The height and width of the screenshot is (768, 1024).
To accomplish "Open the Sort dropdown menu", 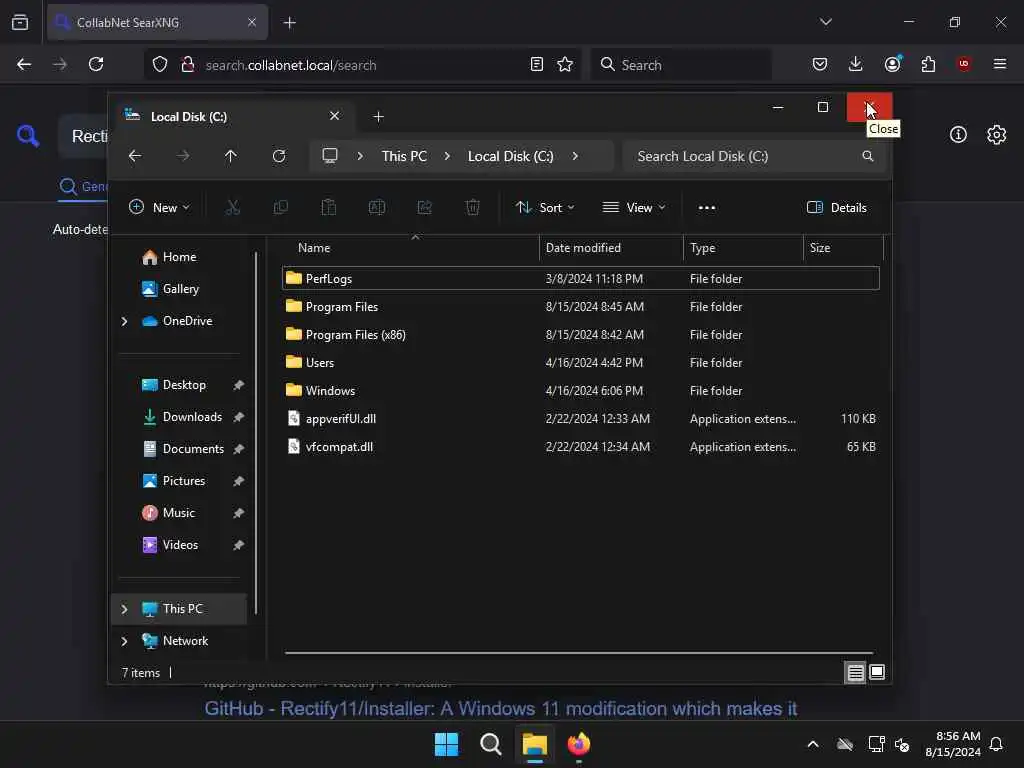I will point(545,208).
